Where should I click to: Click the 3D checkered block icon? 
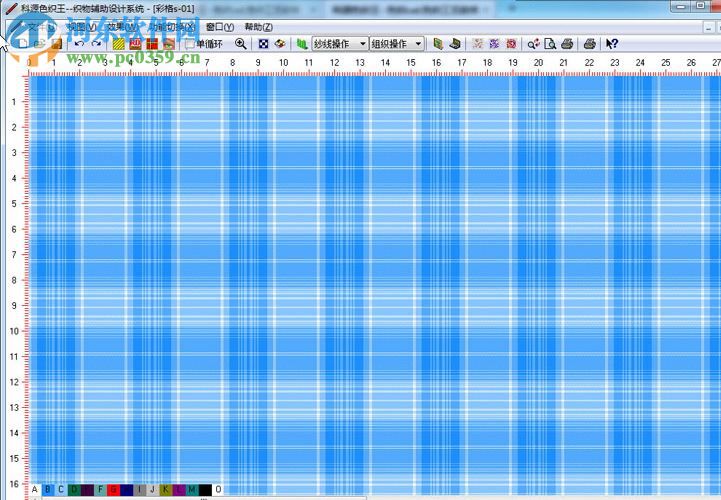pos(280,44)
